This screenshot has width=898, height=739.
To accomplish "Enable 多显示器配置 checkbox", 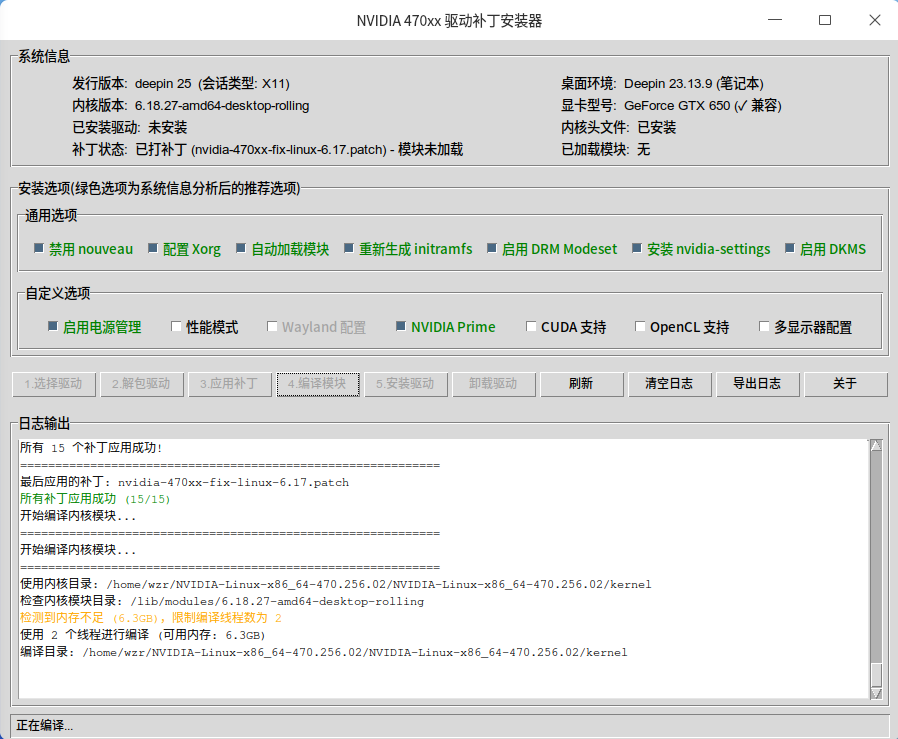I will point(764,327).
